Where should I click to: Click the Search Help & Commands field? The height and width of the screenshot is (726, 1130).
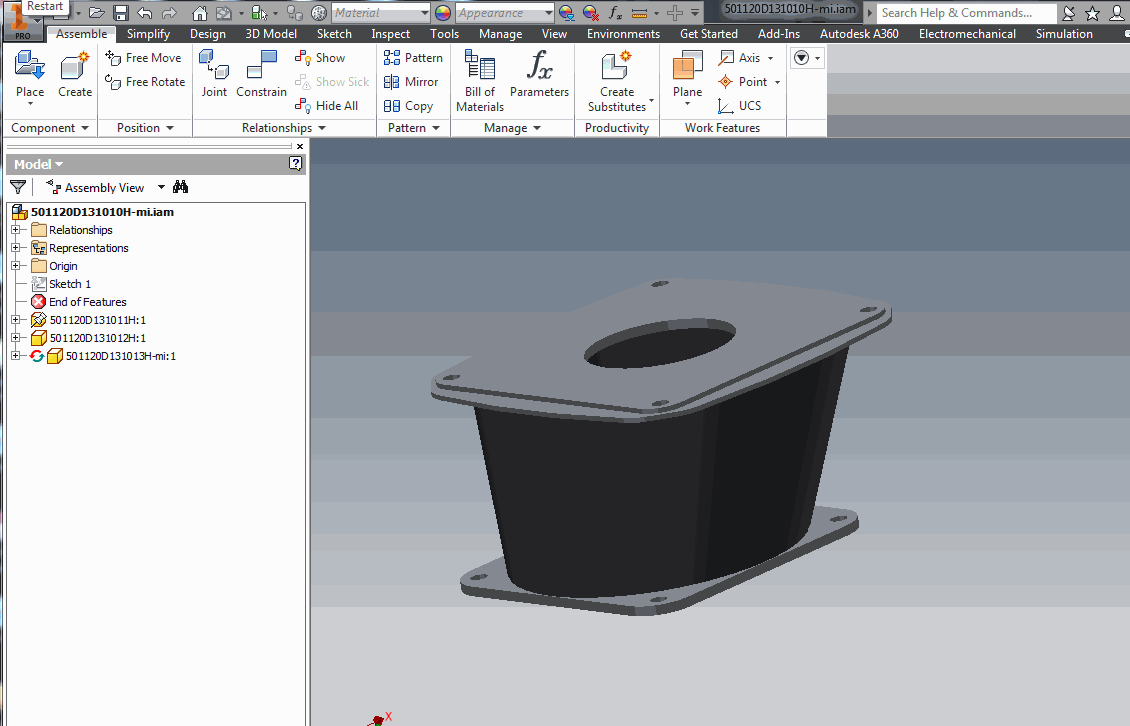pos(965,13)
